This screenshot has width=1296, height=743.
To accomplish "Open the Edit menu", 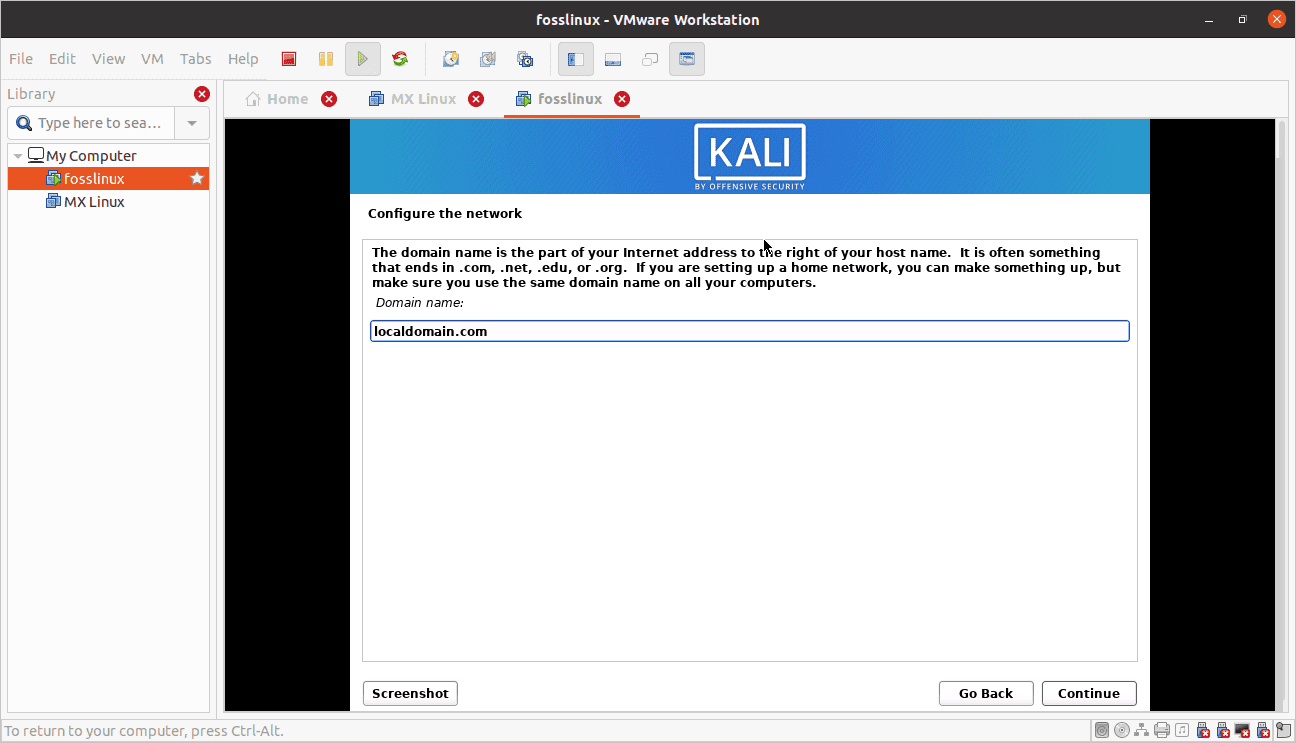I will pos(62,59).
